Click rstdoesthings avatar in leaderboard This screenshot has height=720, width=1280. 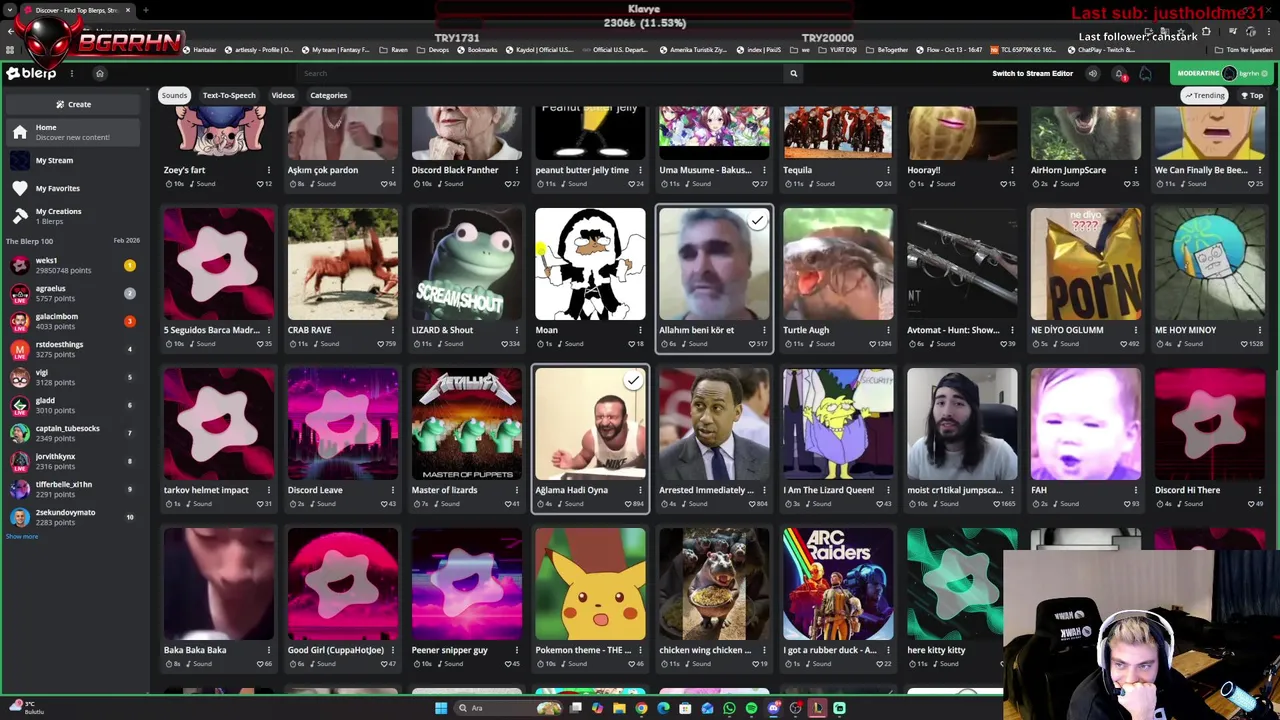click(20, 349)
